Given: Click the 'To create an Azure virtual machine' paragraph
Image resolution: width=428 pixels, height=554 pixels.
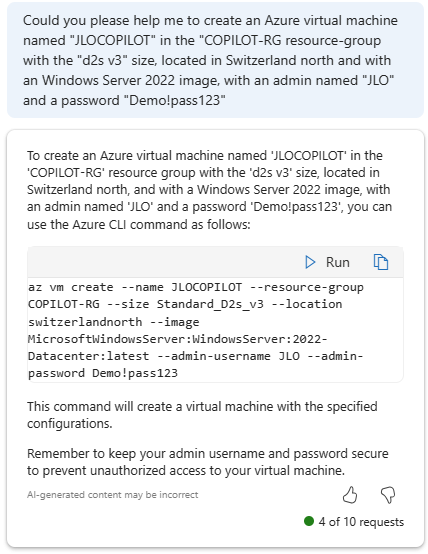Looking at the screenshot, I should (x=210, y=190).
